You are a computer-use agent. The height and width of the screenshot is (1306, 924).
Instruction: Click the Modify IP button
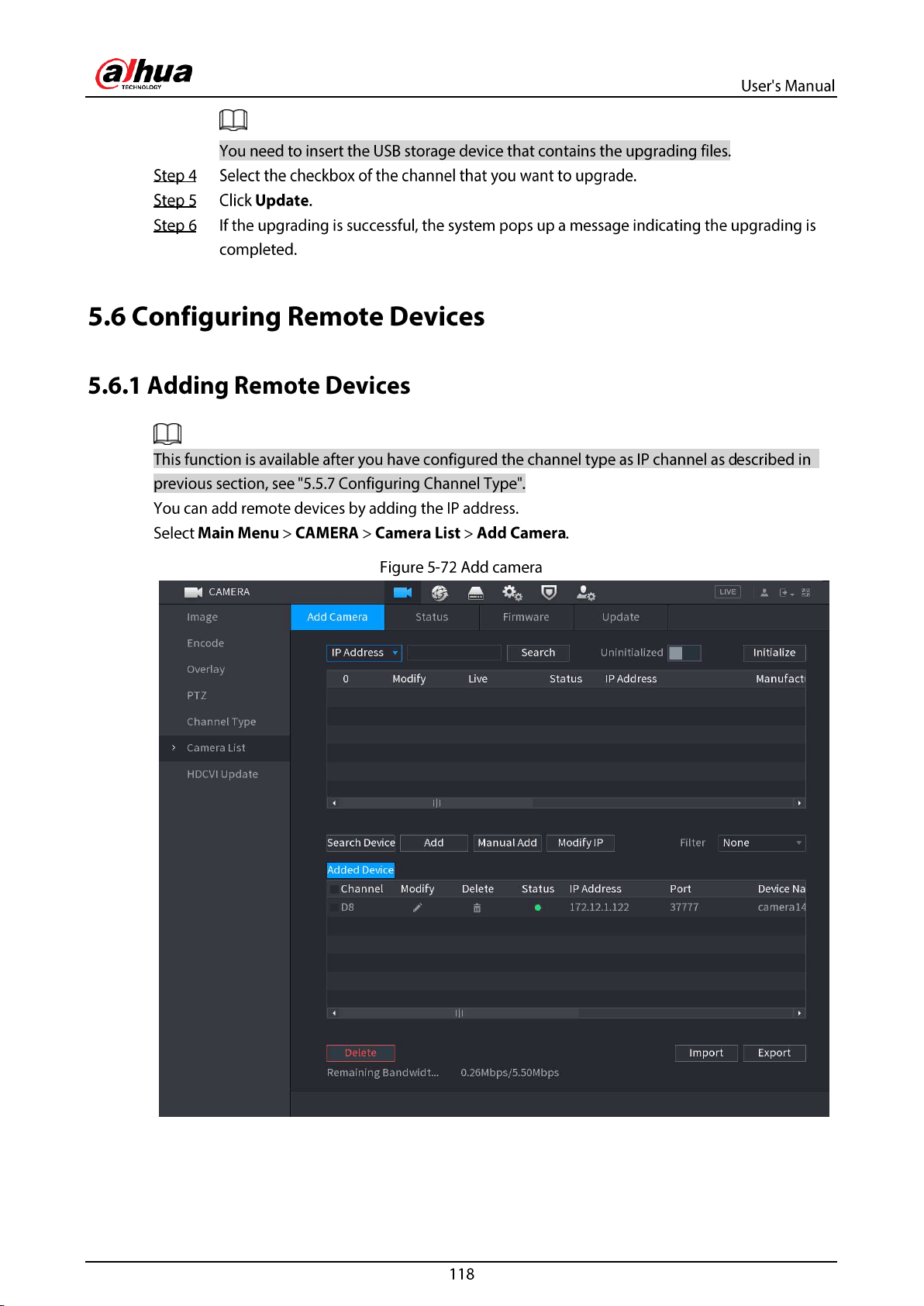click(x=581, y=843)
